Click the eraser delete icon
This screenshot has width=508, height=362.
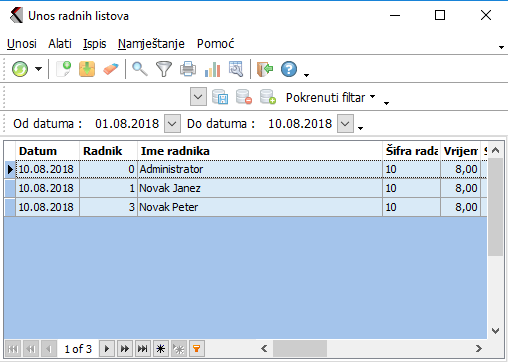[x=111, y=69]
